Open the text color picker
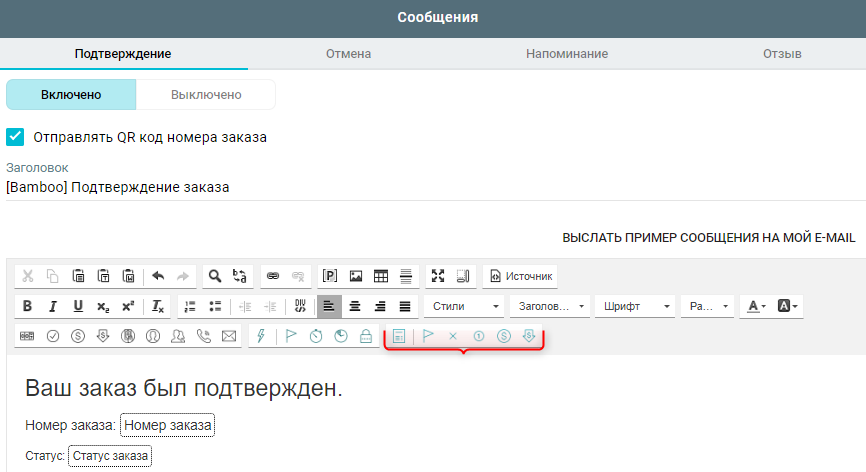 (x=756, y=306)
